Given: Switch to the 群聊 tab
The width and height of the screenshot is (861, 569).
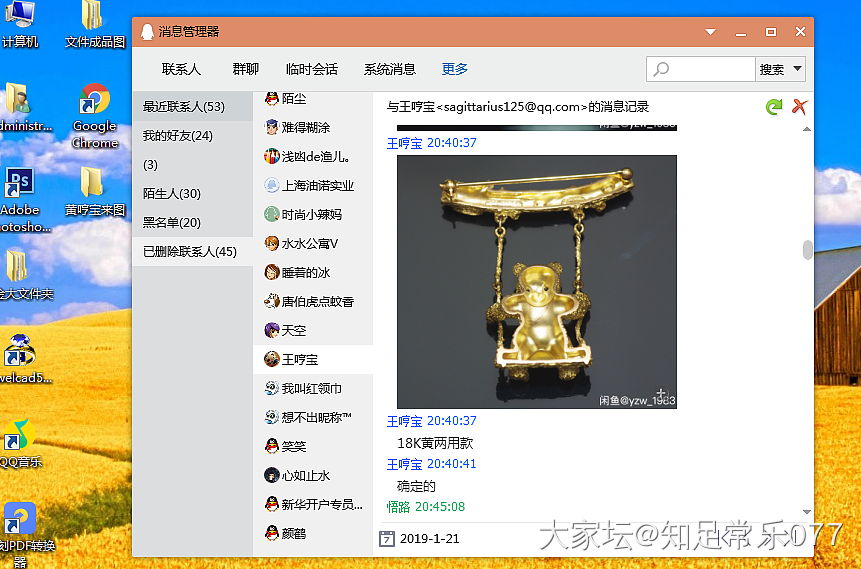Looking at the screenshot, I should (x=245, y=69).
